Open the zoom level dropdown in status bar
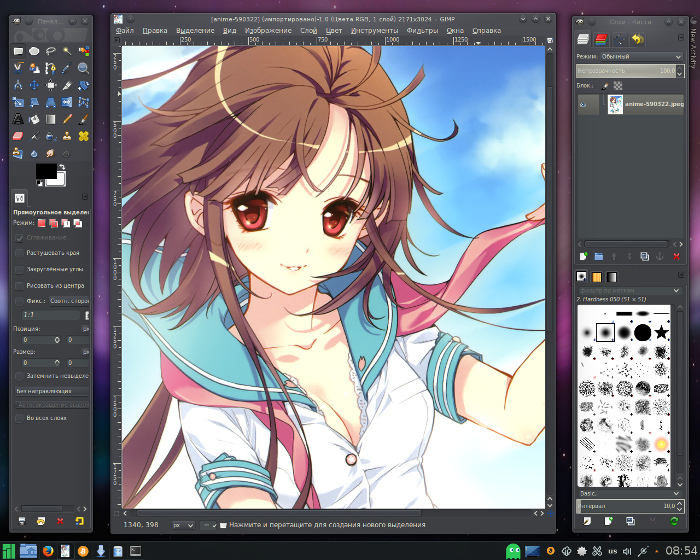 point(208,526)
